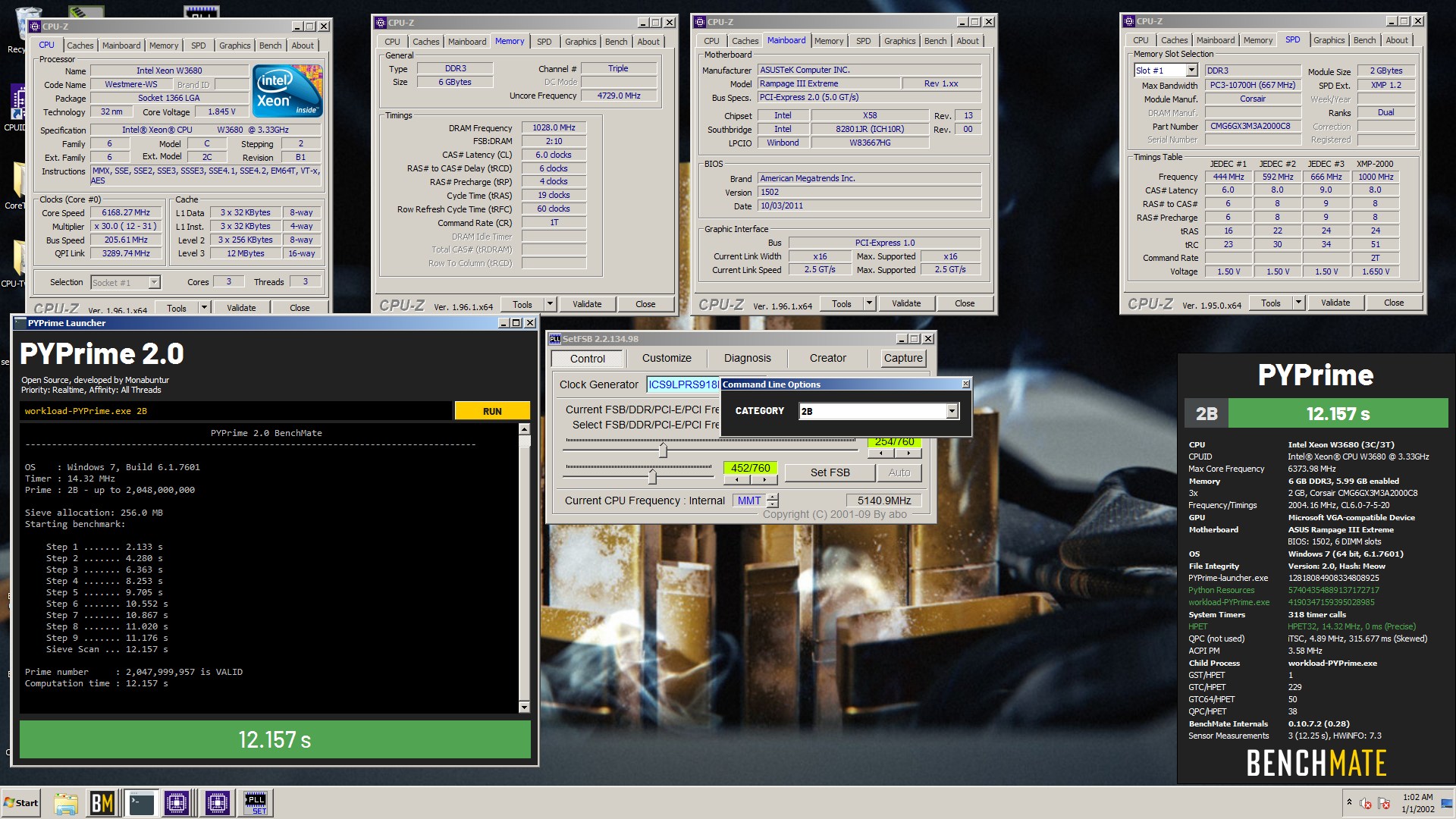Open the Slot #1 dropdown in SPD window
1456x819 pixels.
pos(1191,71)
